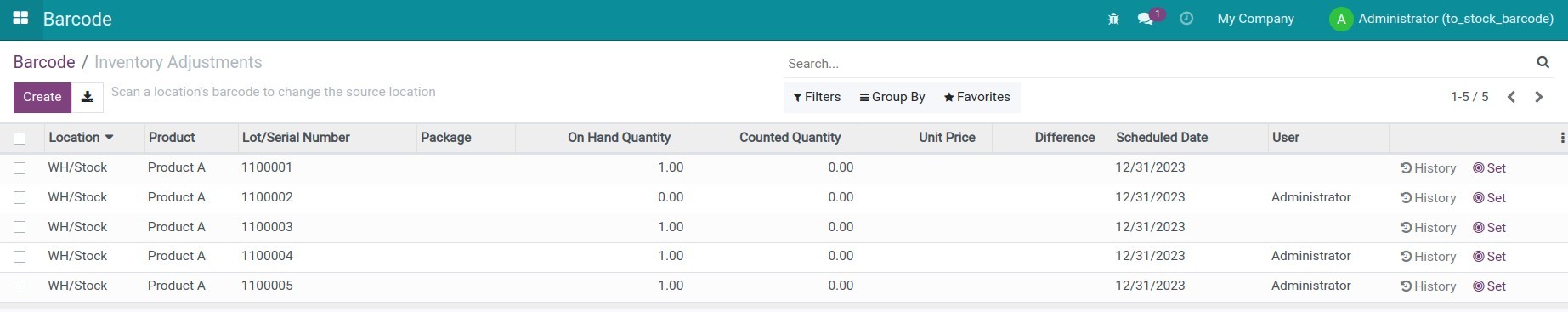Open the My Company switcher

(x=1255, y=19)
